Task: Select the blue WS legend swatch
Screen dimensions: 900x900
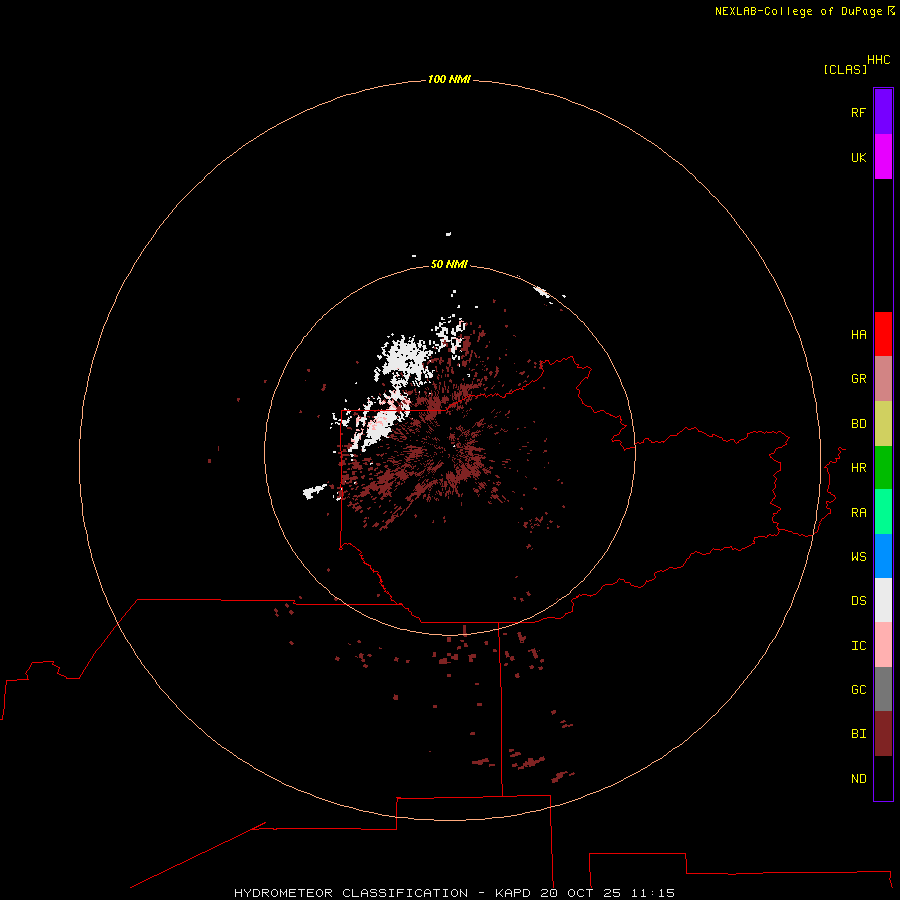Action: point(883,556)
